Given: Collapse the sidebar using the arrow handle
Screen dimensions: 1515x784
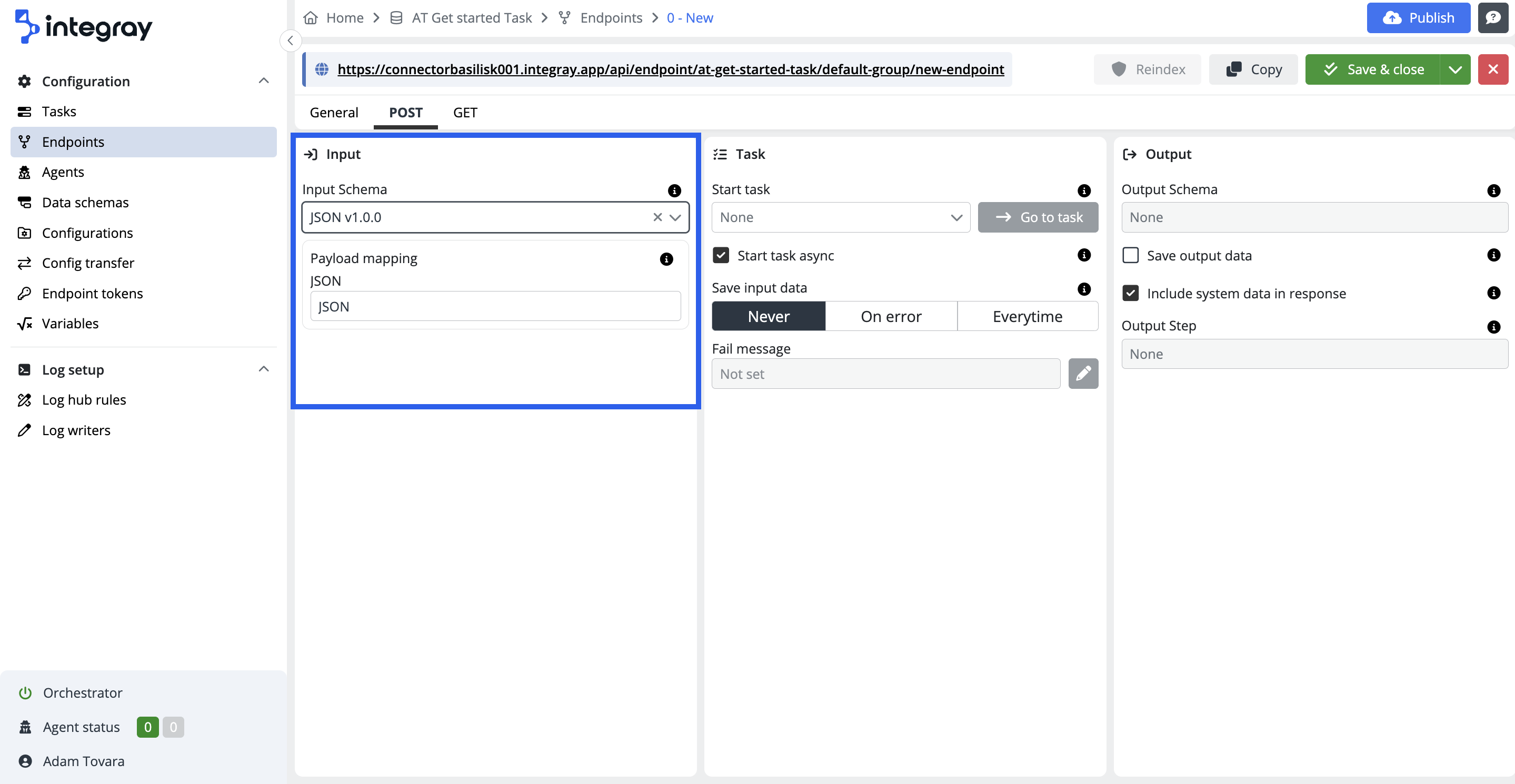Looking at the screenshot, I should (x=291, y=41).
